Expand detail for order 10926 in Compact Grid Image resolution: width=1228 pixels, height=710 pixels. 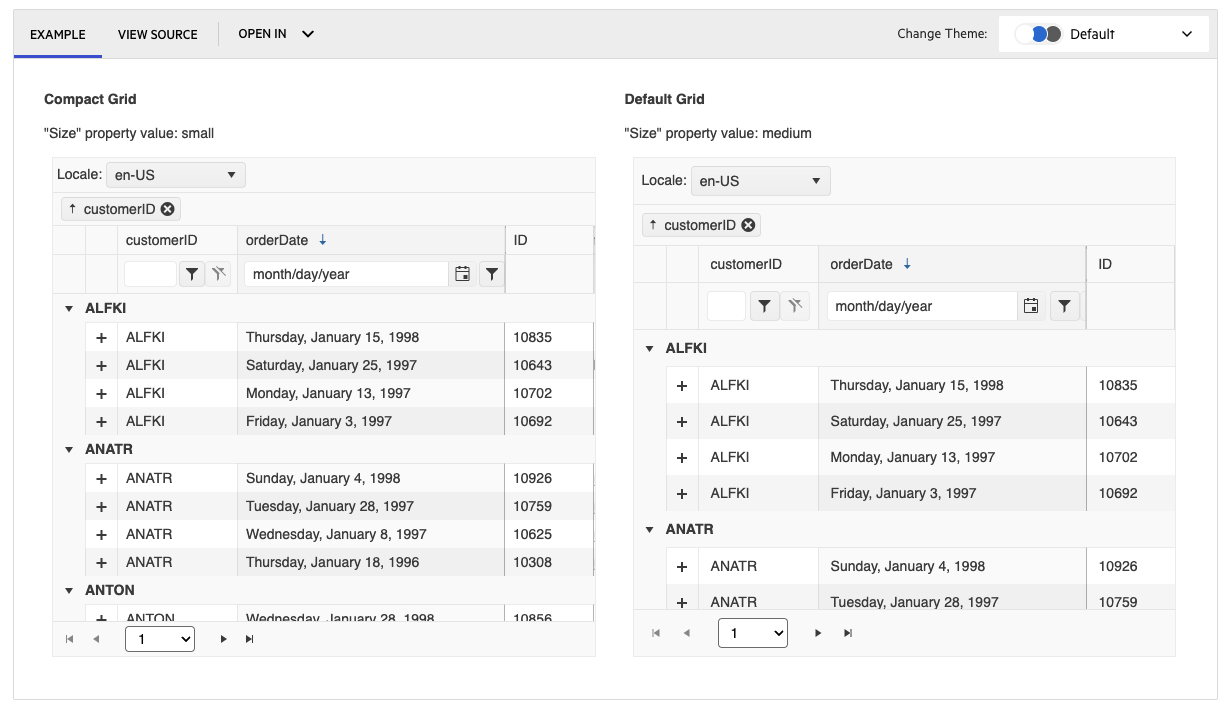[101, 479]
